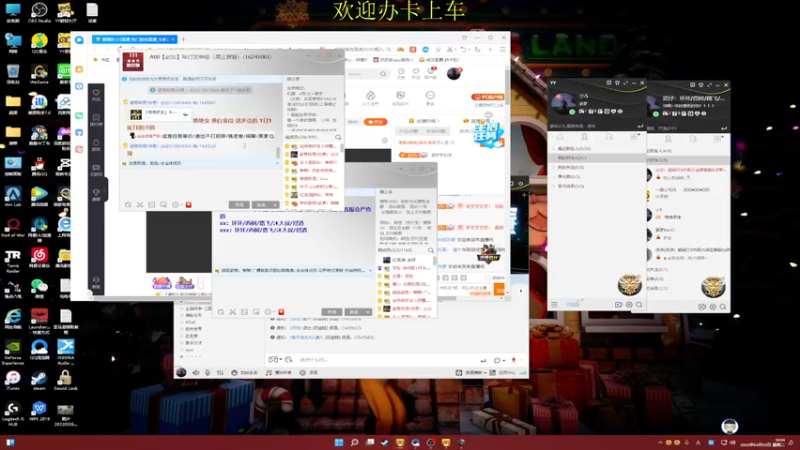Open OBS Studio desktop shortcut
800x450 pixels.
(x=39, y=12)
